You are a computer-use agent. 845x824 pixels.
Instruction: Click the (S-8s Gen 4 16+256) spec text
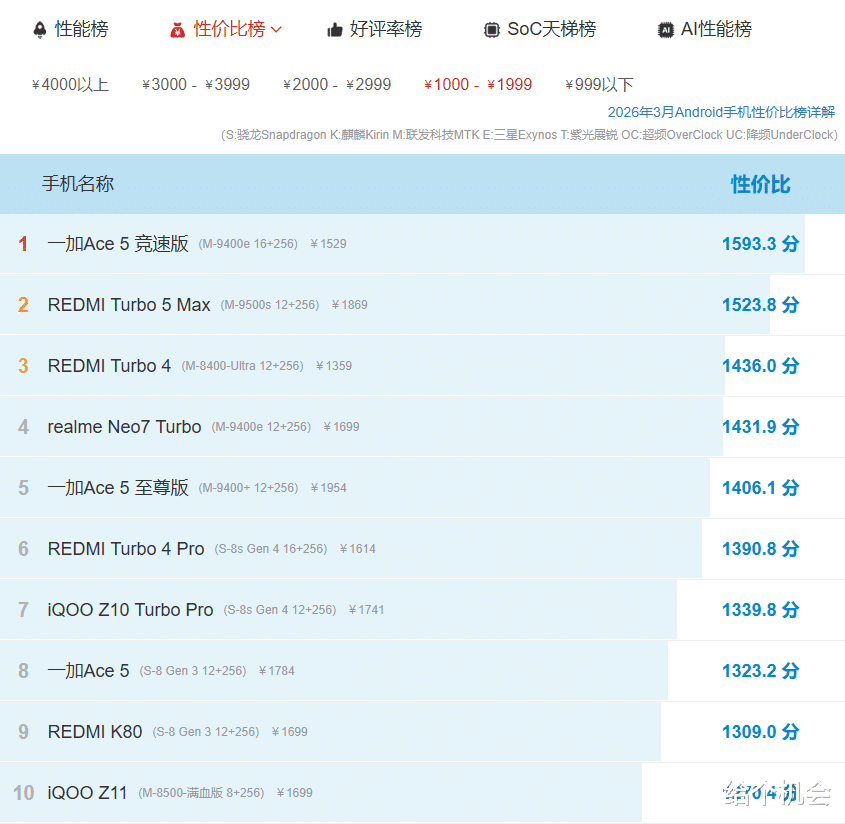coord(271,549)
